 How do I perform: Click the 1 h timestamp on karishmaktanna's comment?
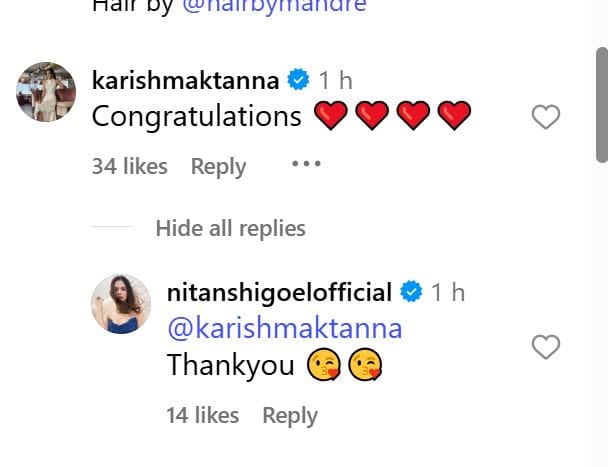pos(336,80)
